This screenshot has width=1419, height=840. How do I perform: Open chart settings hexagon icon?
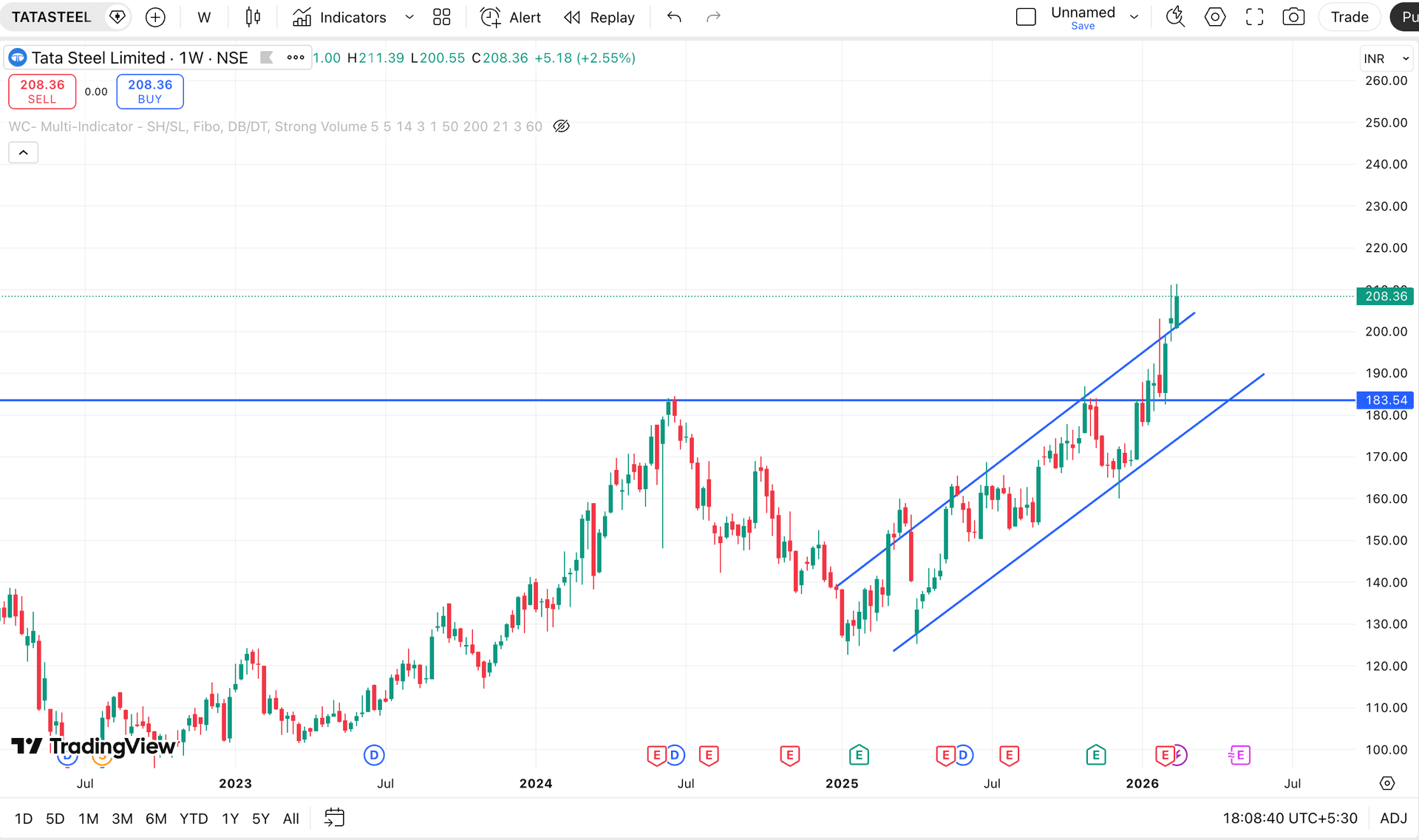(x=1215, y=17)
